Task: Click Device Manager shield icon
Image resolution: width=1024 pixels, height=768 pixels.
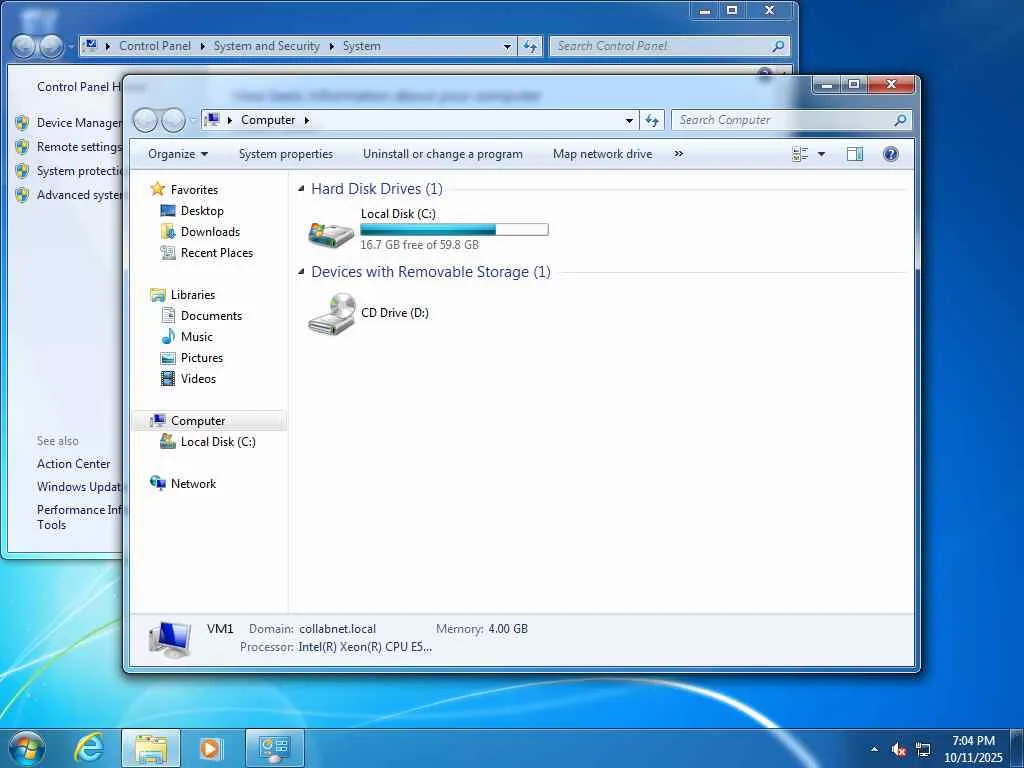Action: [22, 123]
